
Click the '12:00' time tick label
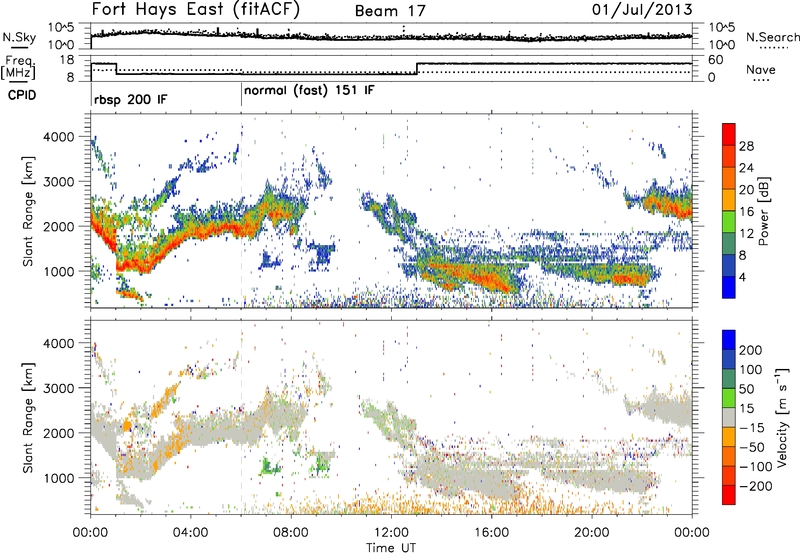(391, 533)
